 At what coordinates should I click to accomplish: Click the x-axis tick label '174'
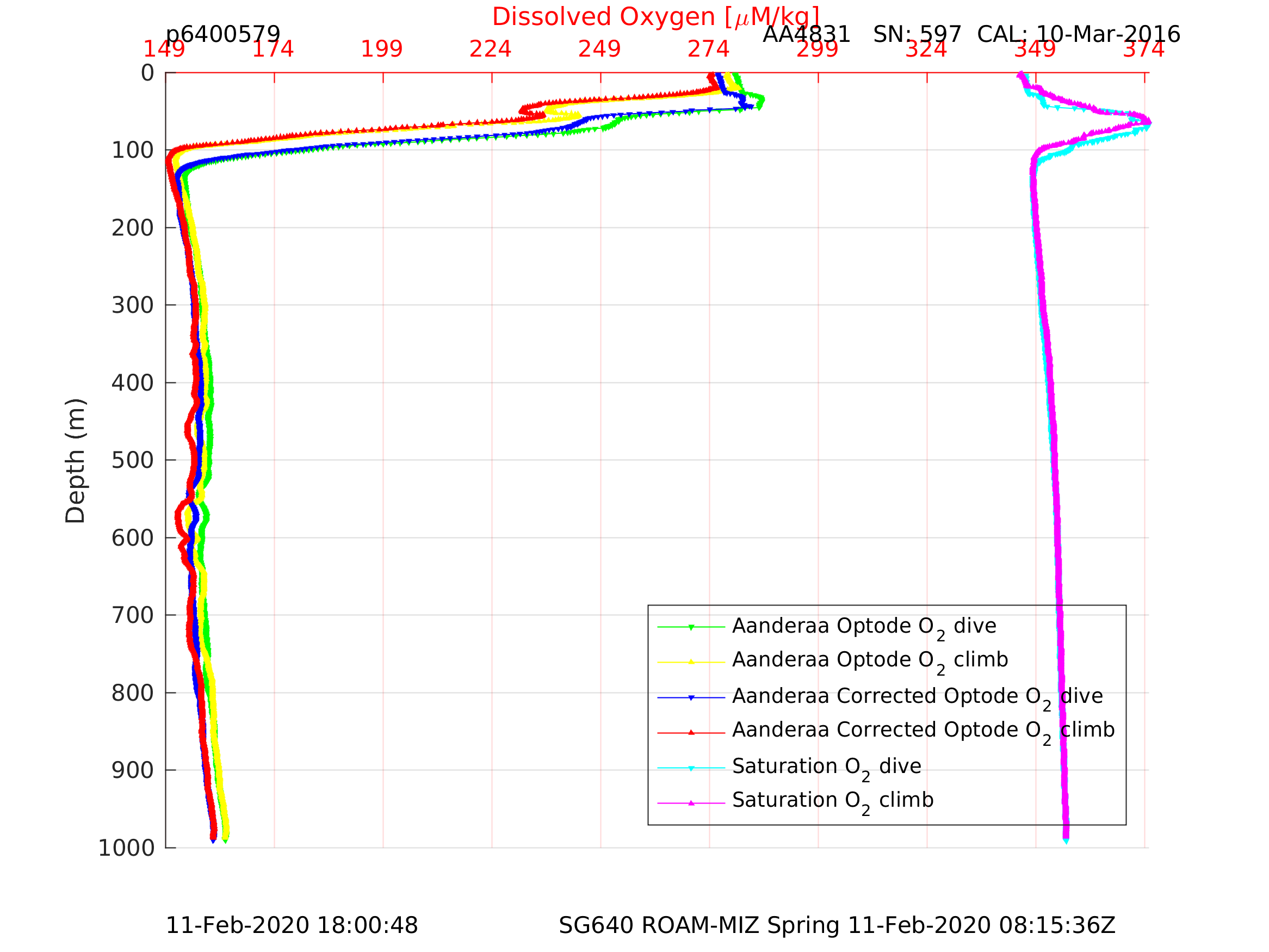(x=273, y=50)
